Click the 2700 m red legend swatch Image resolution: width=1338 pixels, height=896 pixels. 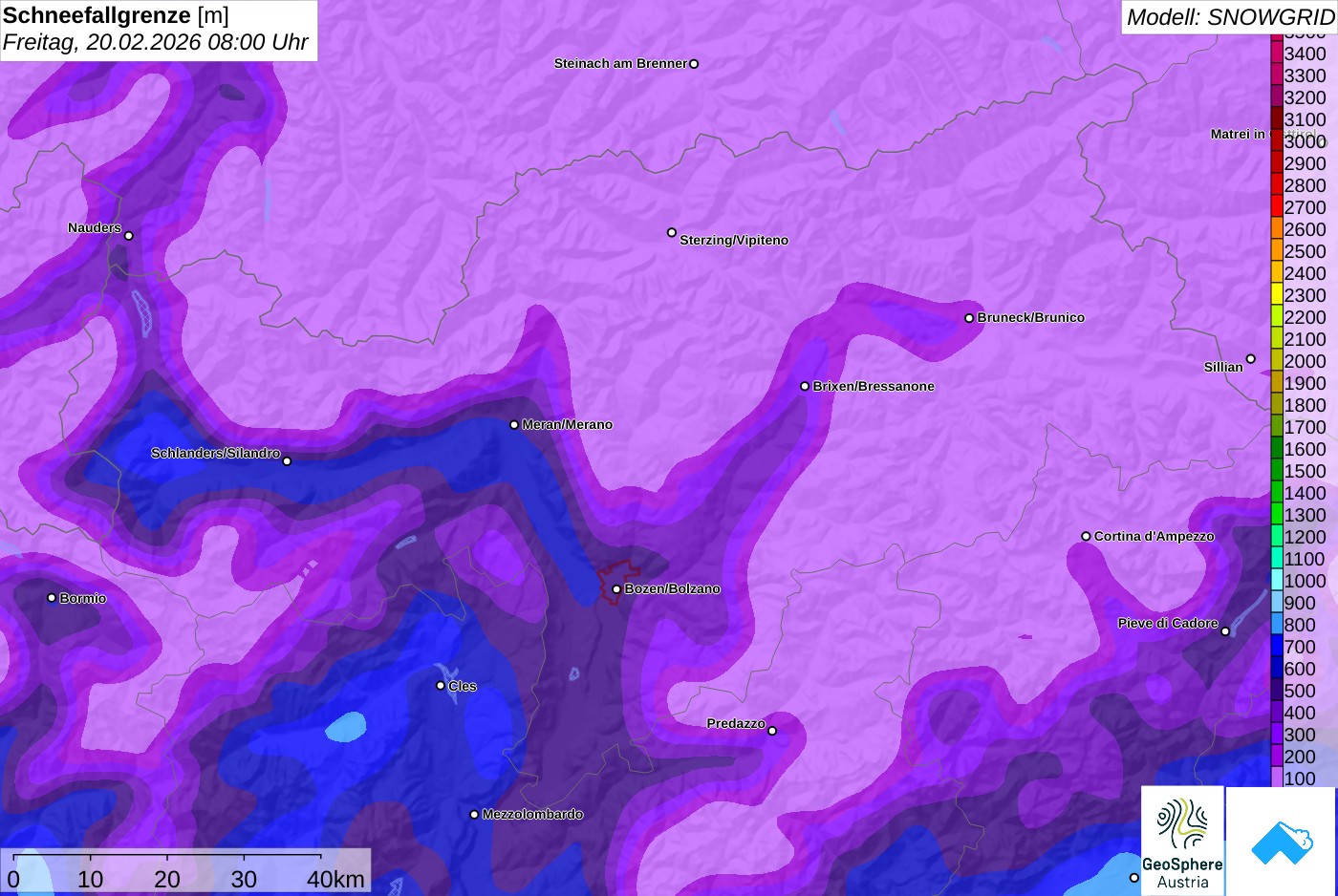click(x=1277, y=206)
